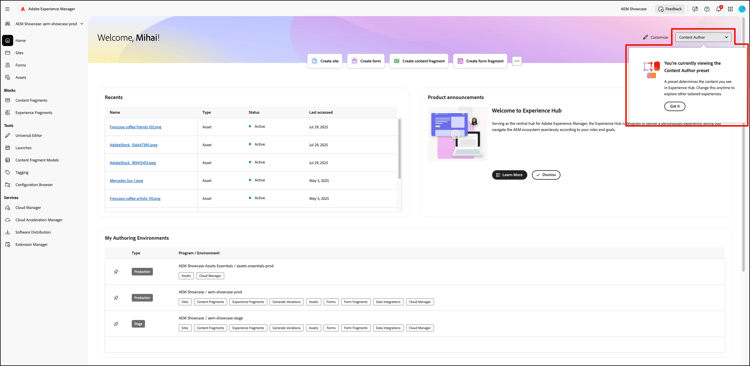Viewport: 750px width, 366px height.
Task: Click the AEM Showcase organization in the header
Action: tap(634, 9)
